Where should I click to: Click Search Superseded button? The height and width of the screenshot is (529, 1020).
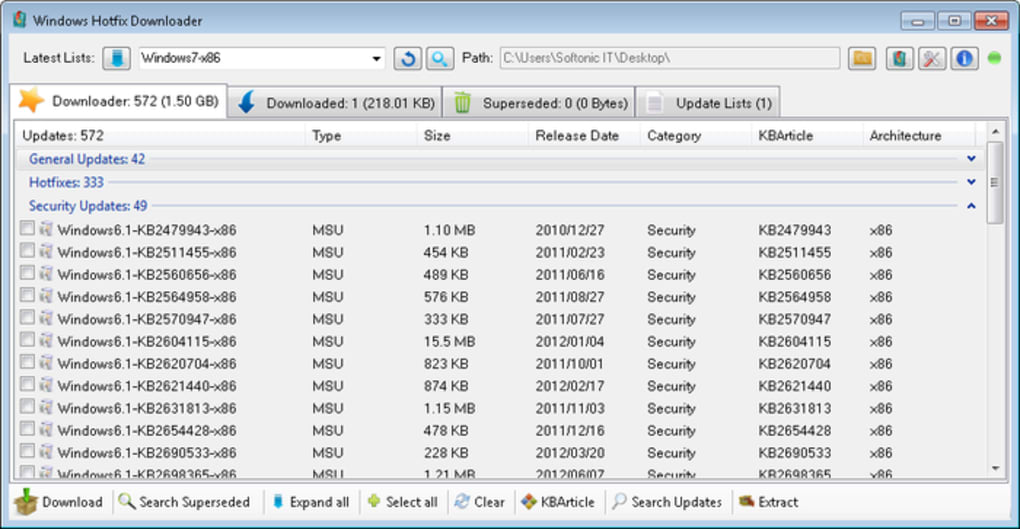coord(184,502)
